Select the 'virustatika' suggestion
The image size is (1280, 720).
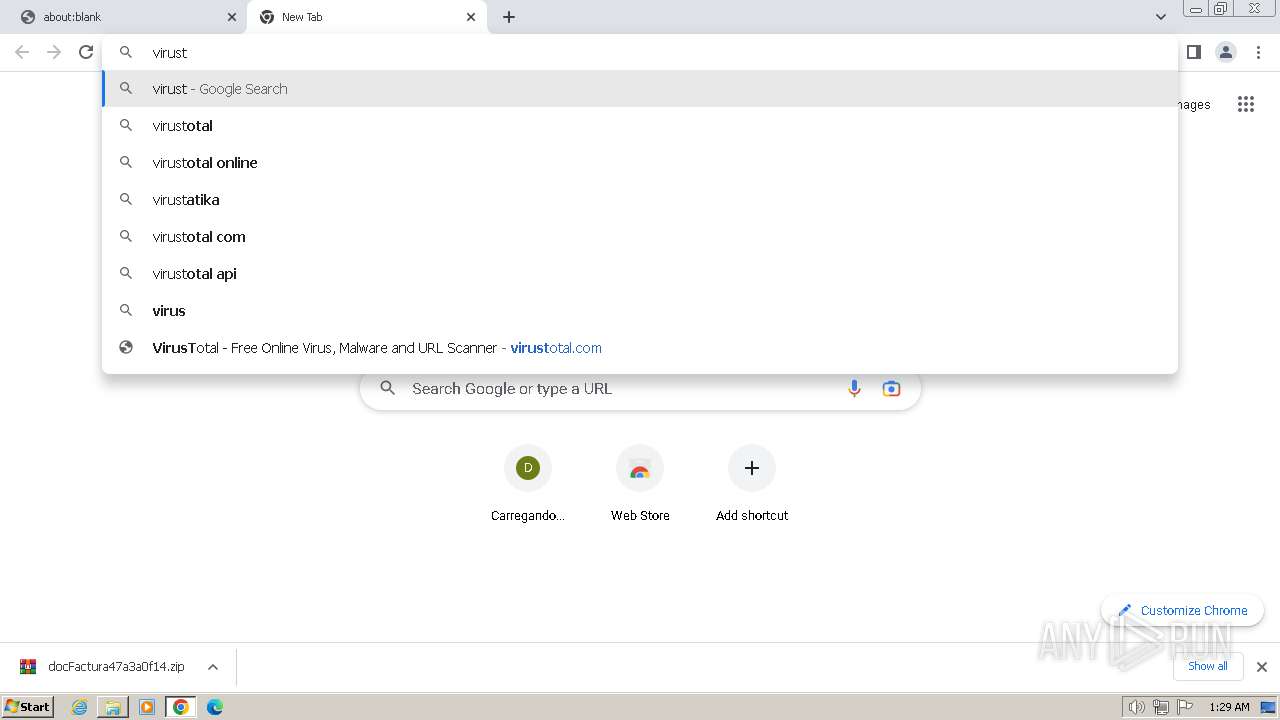(640, 199)
